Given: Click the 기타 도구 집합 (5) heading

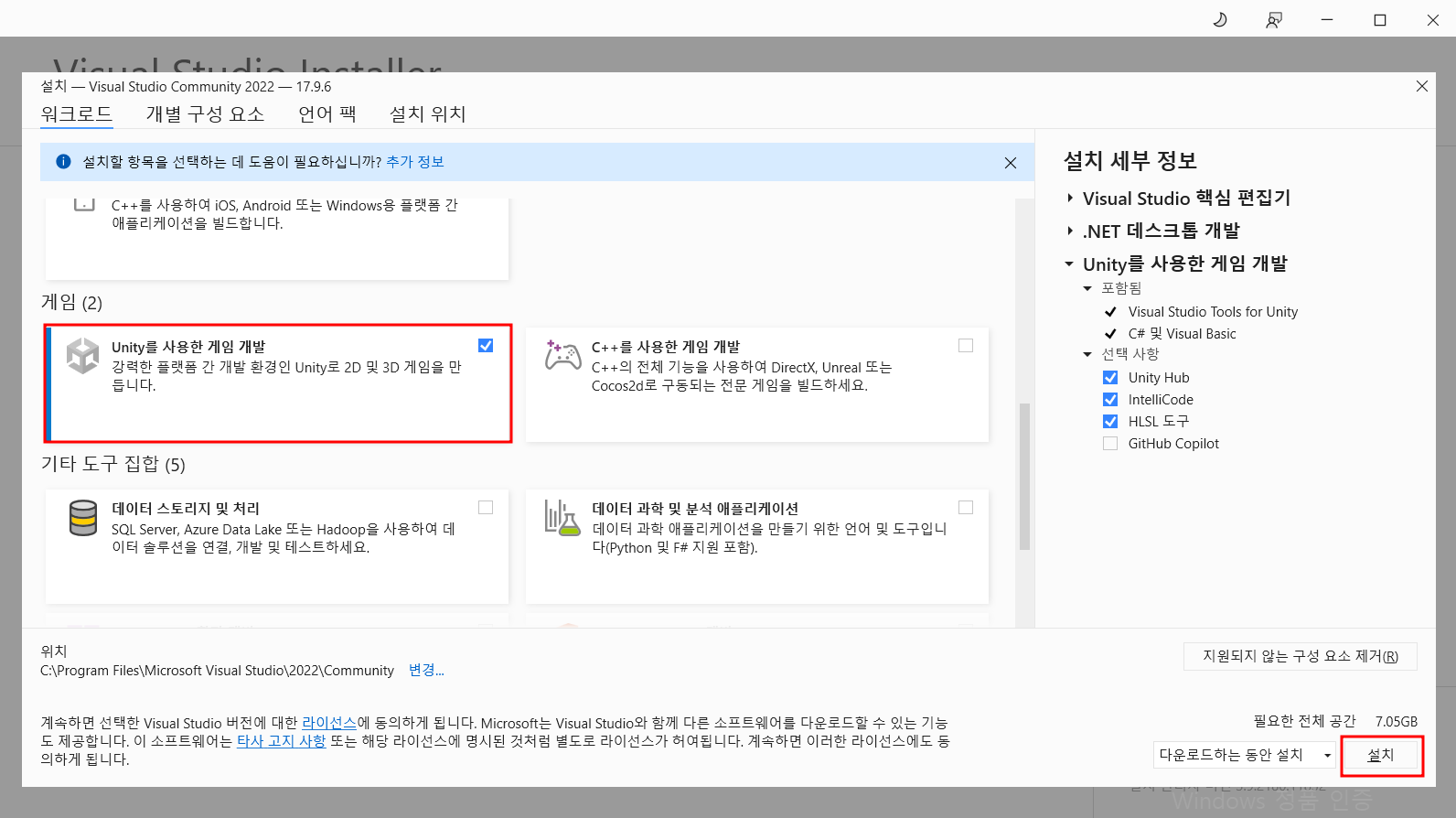Looking at the screenshot, I should 113,465.
